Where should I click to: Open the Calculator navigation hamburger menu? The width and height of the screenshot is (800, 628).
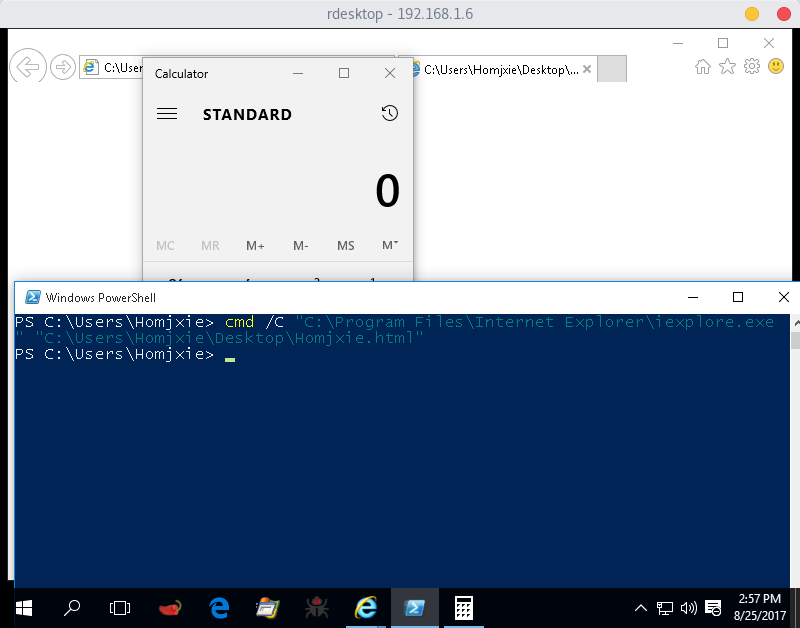tap(168, 113)
